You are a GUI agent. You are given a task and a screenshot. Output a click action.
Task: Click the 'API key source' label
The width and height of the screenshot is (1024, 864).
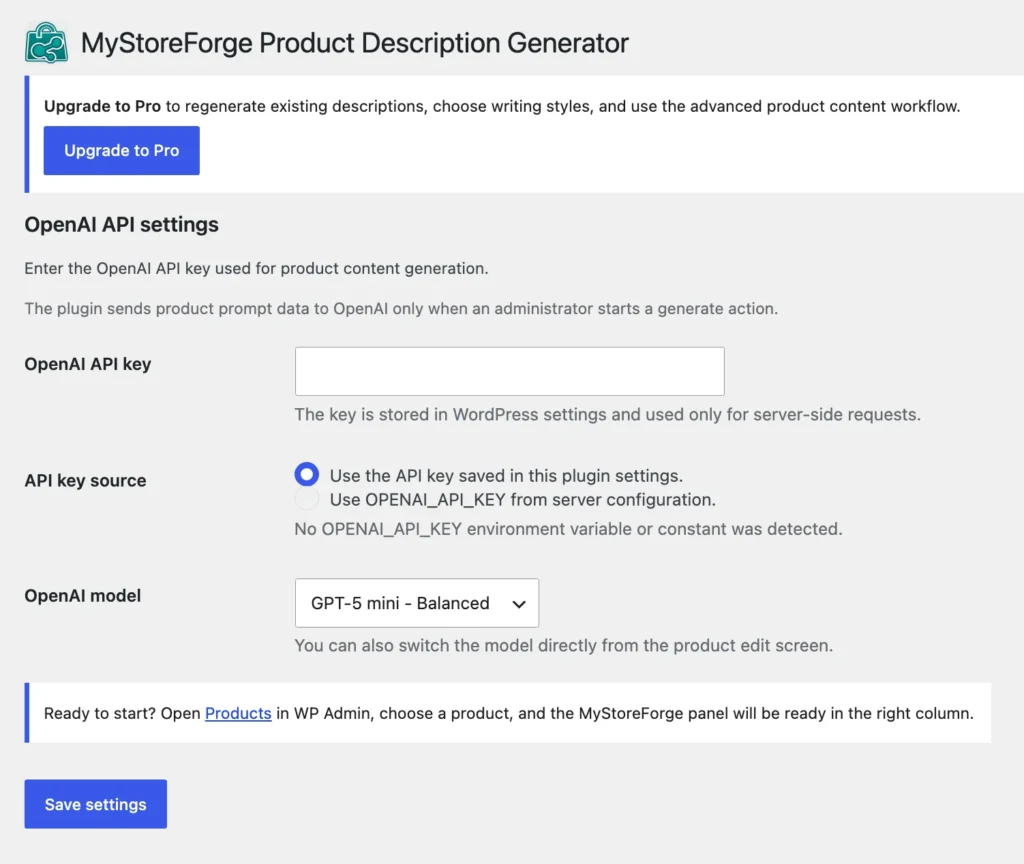tap(86, 481)
